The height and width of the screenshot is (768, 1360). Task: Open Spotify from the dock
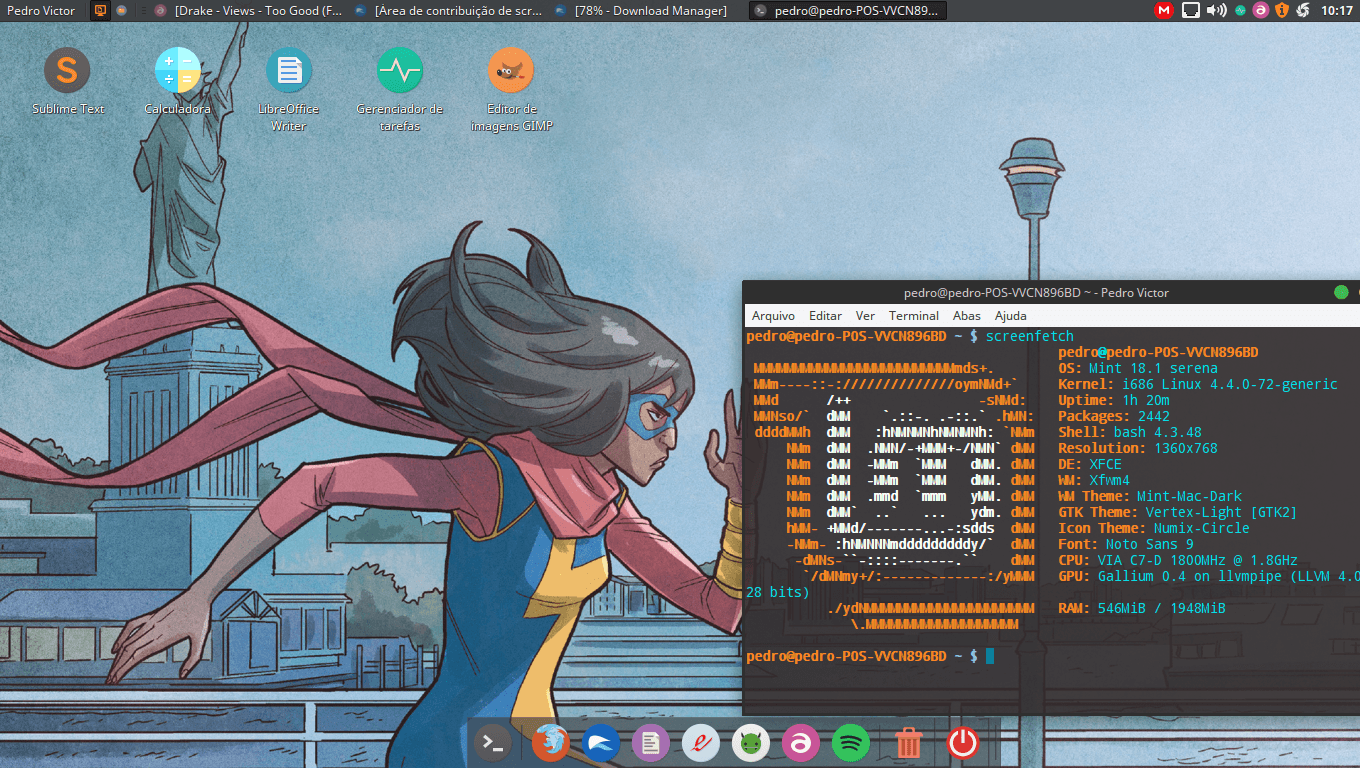pos(851,743)
